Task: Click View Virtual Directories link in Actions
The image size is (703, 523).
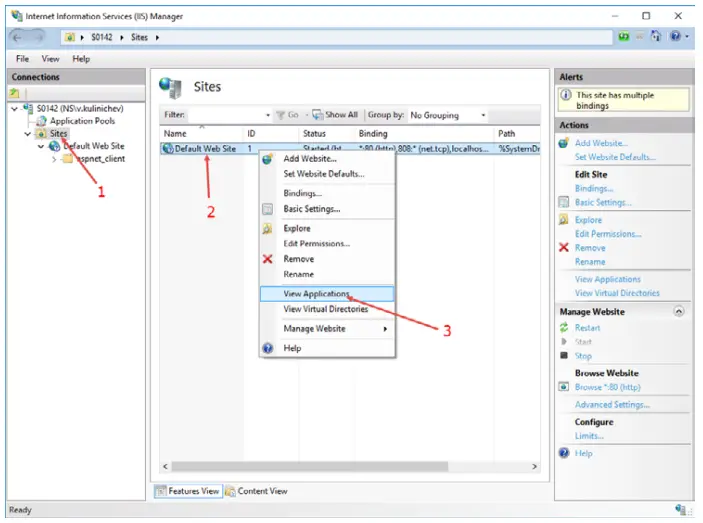Action: pos(617,293)
